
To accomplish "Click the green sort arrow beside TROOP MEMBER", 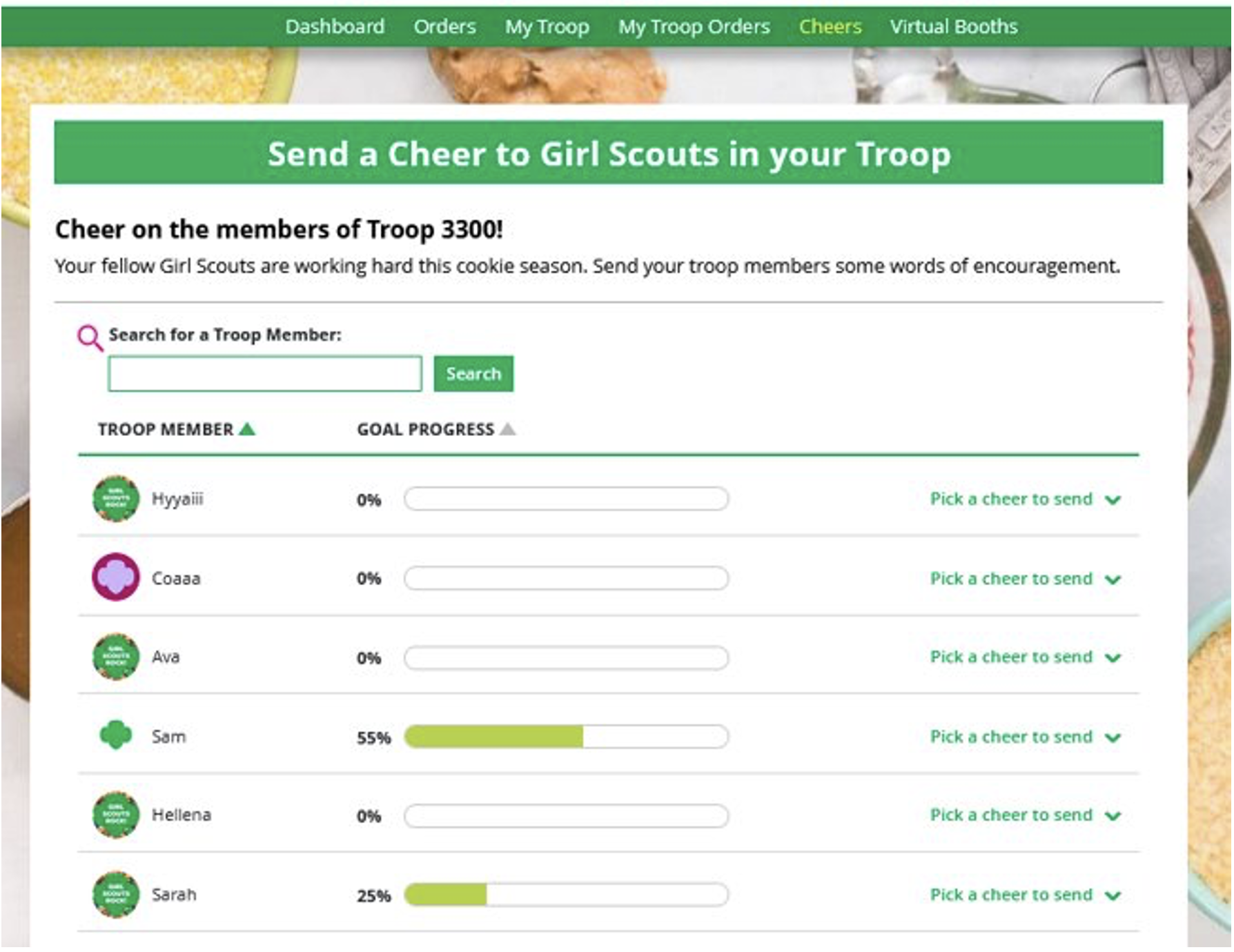I will tap(246, 428).
